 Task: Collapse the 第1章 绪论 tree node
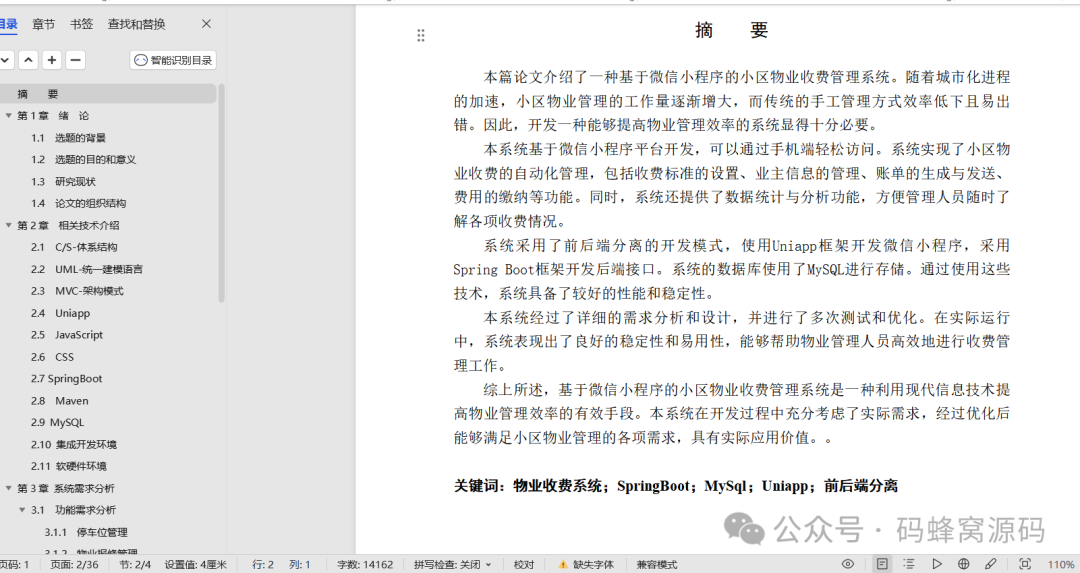pyautogui.click(x=8, y=116)
